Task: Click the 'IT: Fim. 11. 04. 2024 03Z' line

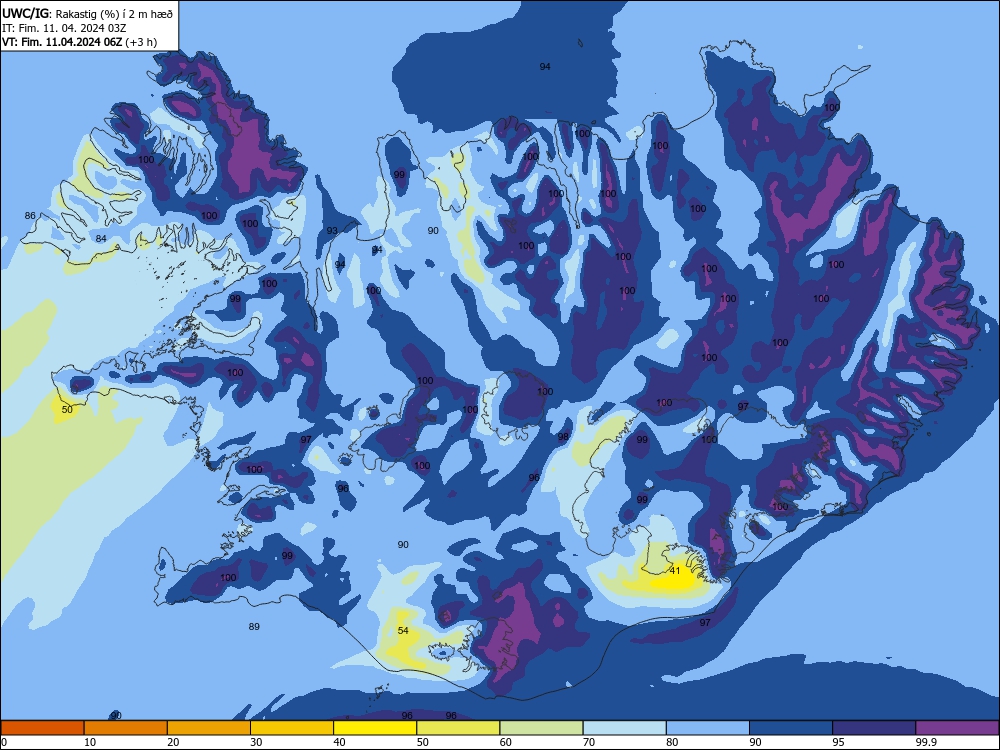Action: click(x=64, y=28)
